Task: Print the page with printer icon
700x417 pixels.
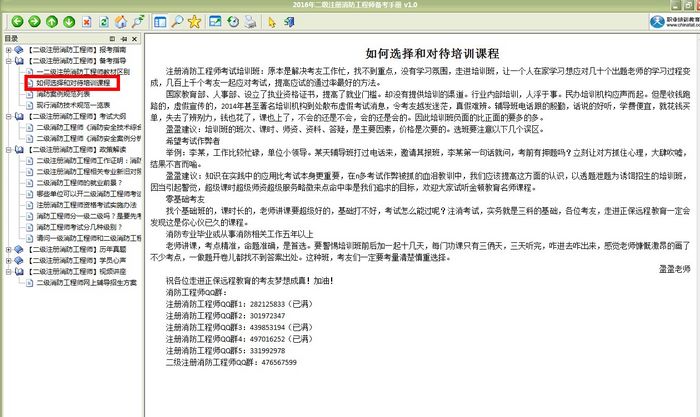Action: coord(250,21)
